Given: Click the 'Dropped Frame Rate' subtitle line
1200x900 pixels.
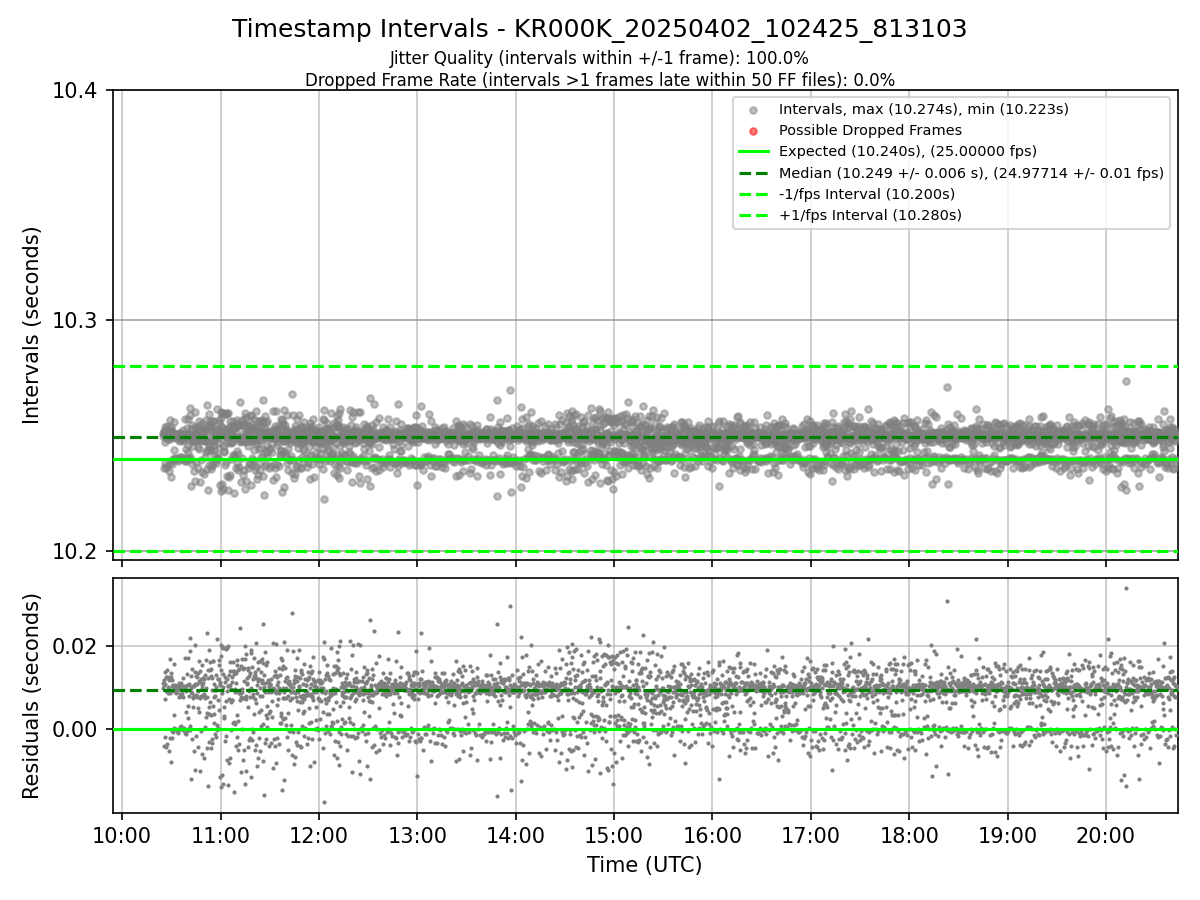Looking at the screenshot, I should pos(599,80).
